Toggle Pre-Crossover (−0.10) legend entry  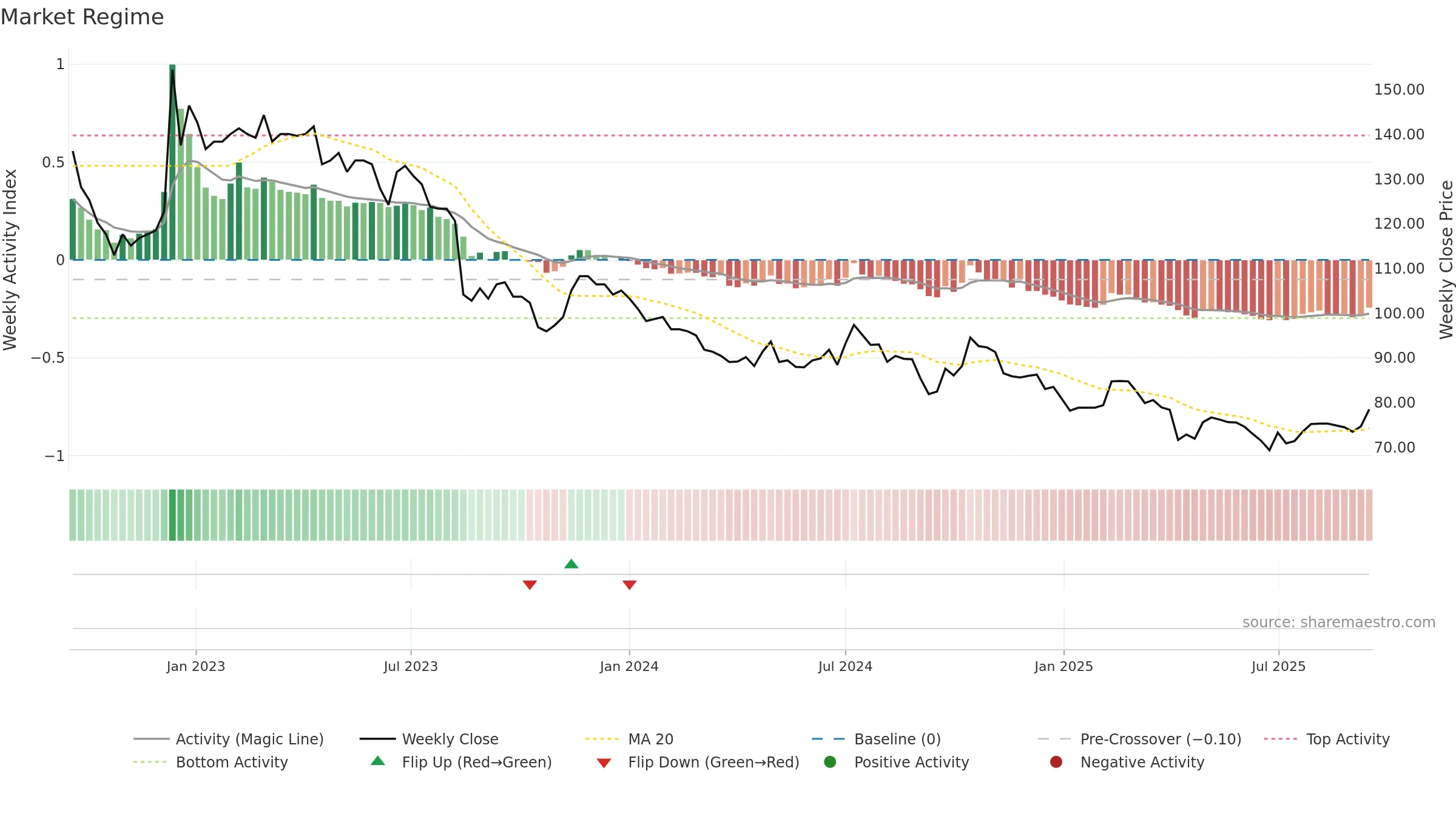(x=1139, y=739)
